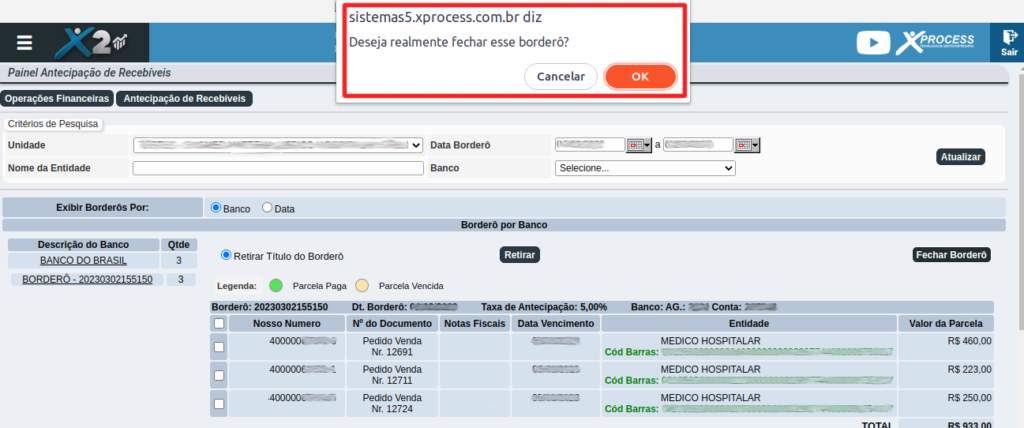Select the Data radio option

coord(267,208)
